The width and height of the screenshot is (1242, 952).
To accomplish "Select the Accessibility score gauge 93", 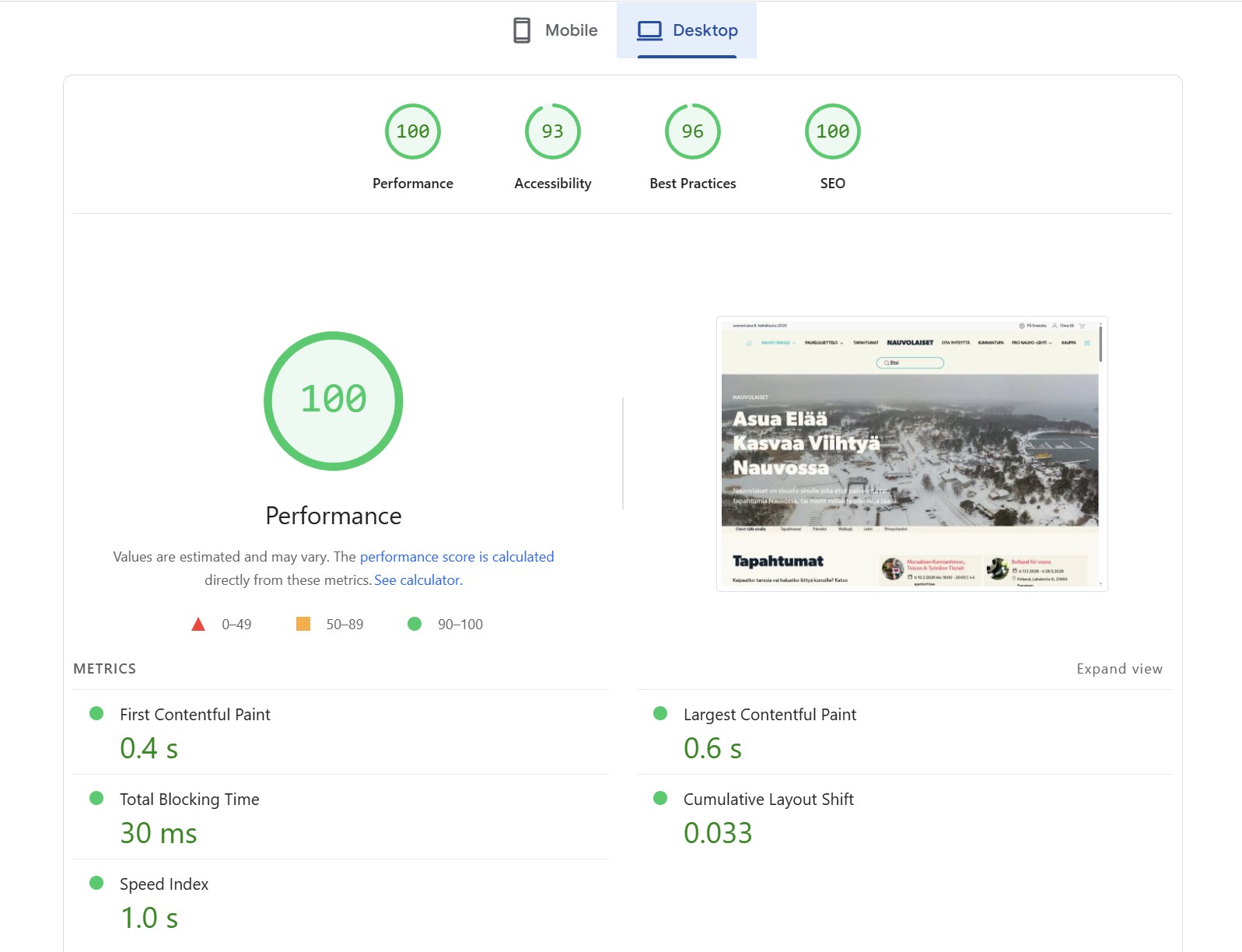I will tap(552, 131).
